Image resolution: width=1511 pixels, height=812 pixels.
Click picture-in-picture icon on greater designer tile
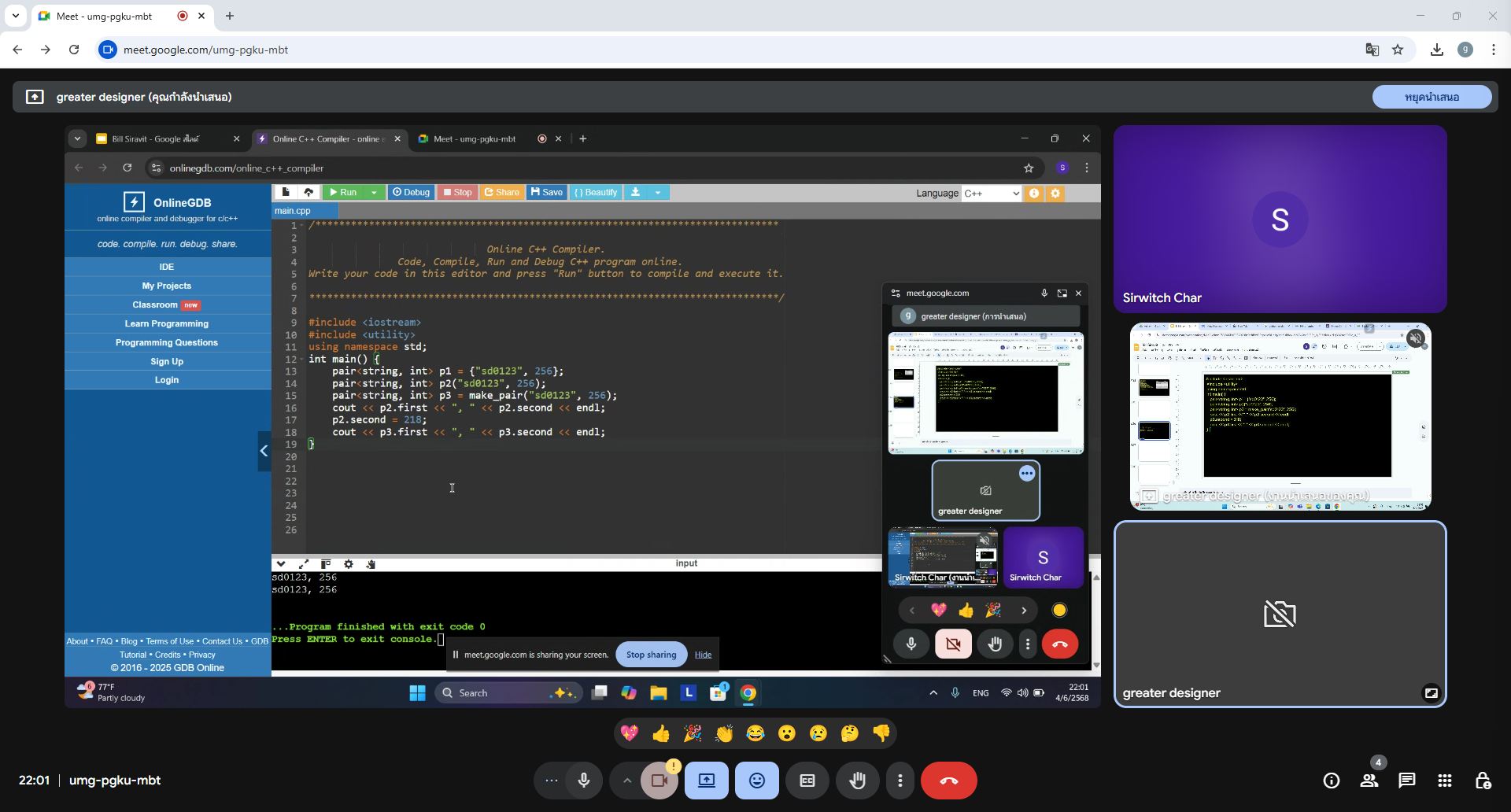[1431, 693]
